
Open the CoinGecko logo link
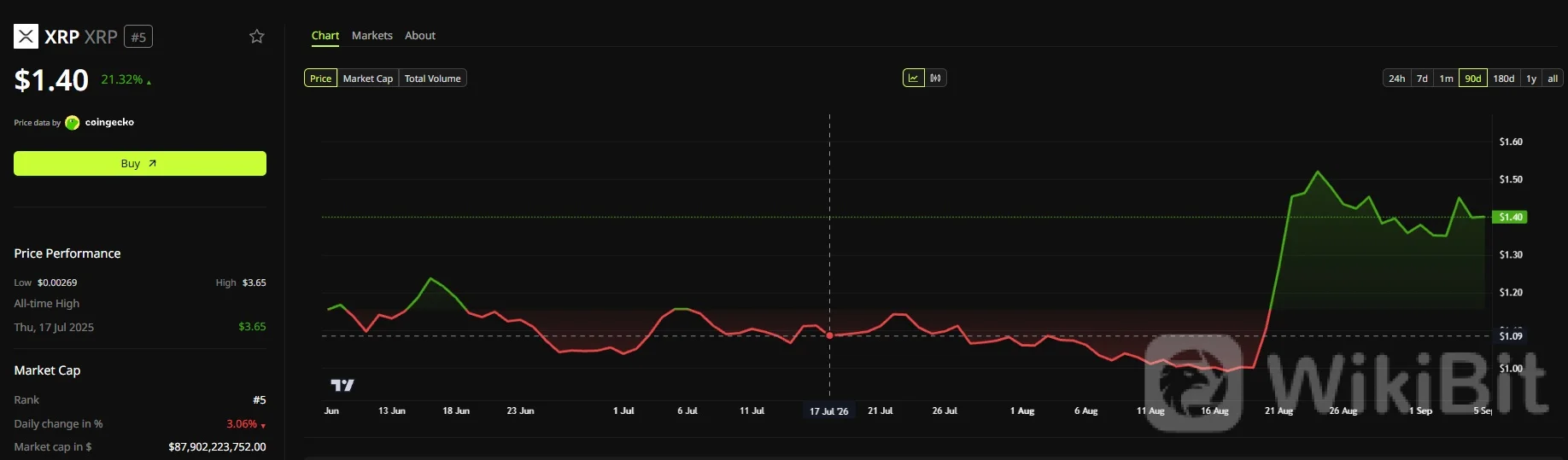point(73,122)
